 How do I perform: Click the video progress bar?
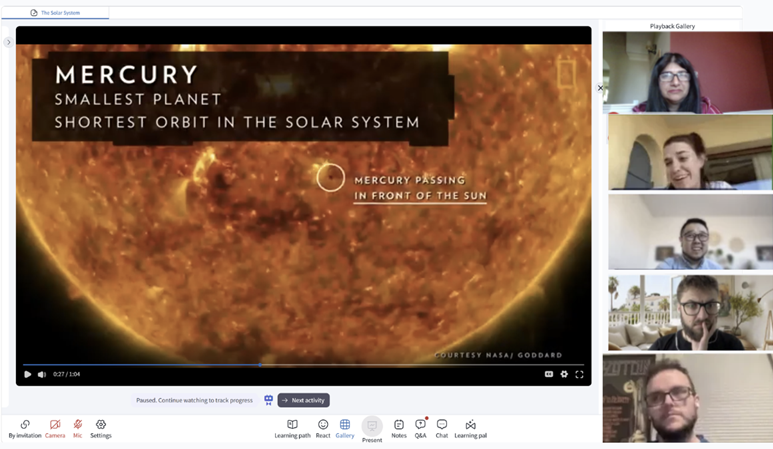coord(303,365)
